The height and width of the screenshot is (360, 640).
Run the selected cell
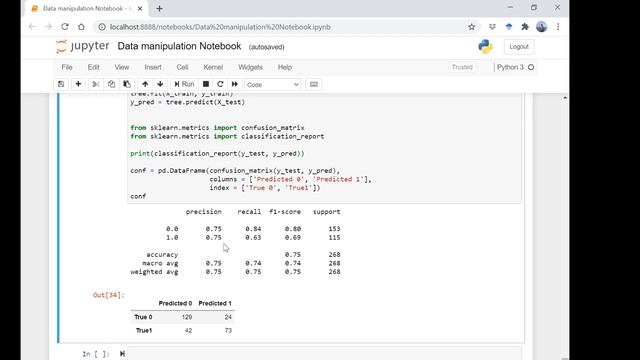(184, 84)
